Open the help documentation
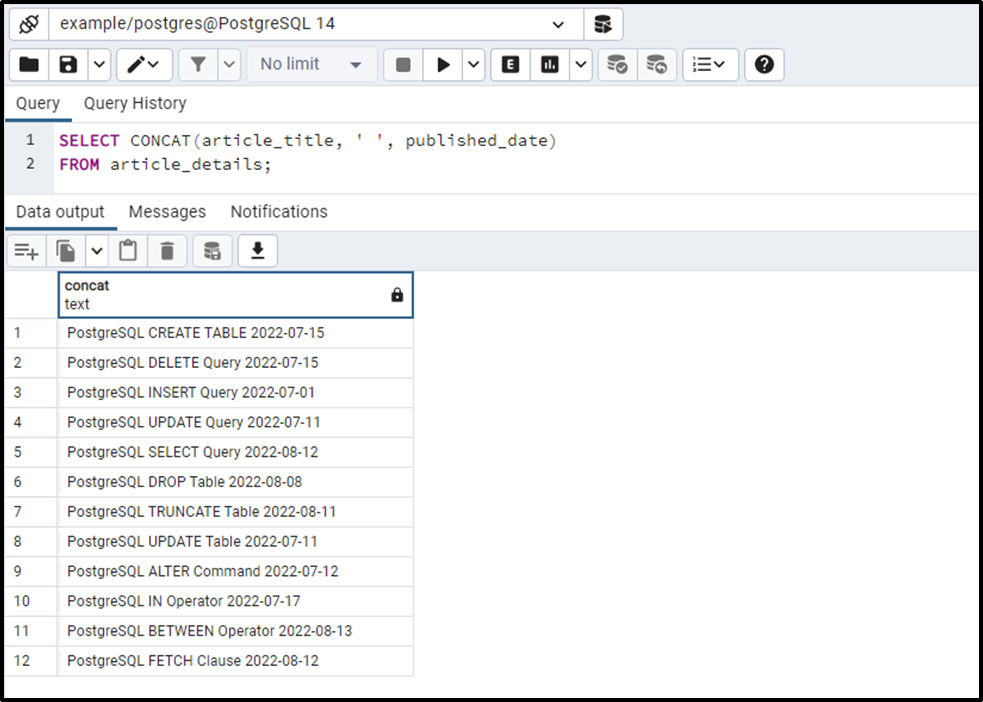The width and height of the screenshot is (983, 702). 765,64
